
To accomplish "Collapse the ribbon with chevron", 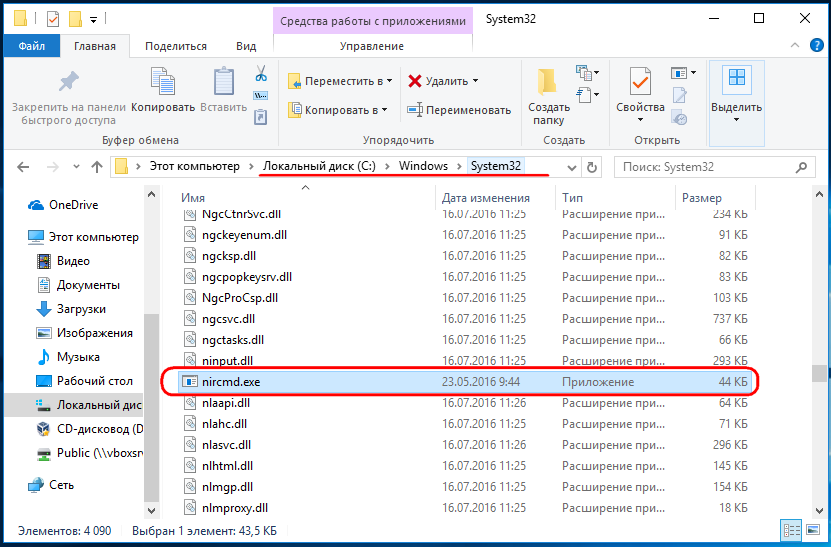I will (x=794, y=46).
